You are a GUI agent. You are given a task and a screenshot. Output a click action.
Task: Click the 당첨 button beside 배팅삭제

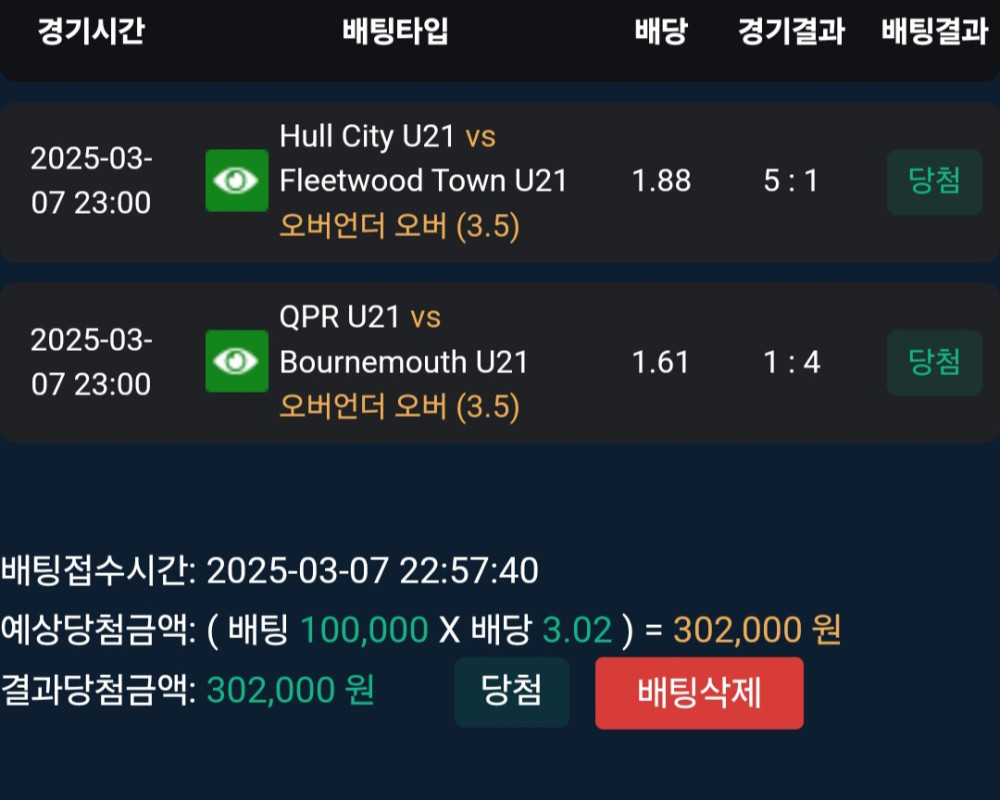[511, 691]
